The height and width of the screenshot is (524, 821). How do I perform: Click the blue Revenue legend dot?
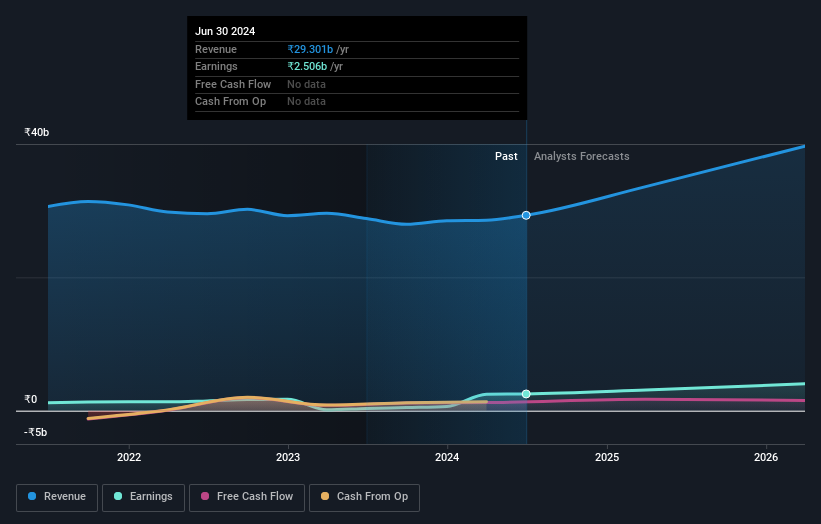tap(32, 496)
